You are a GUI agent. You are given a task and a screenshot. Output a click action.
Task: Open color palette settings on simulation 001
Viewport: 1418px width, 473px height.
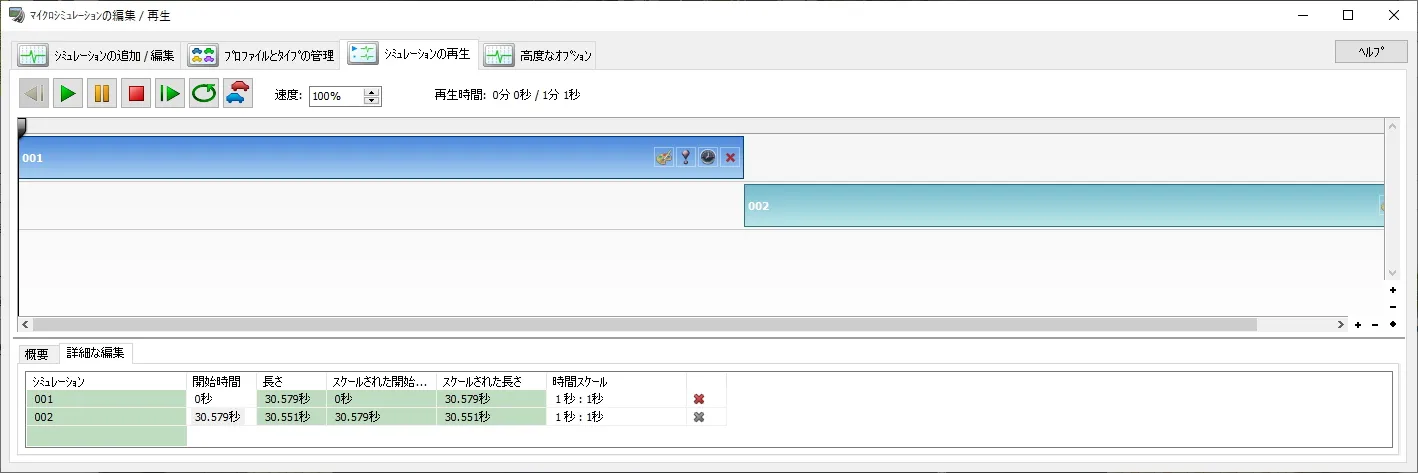663,157
